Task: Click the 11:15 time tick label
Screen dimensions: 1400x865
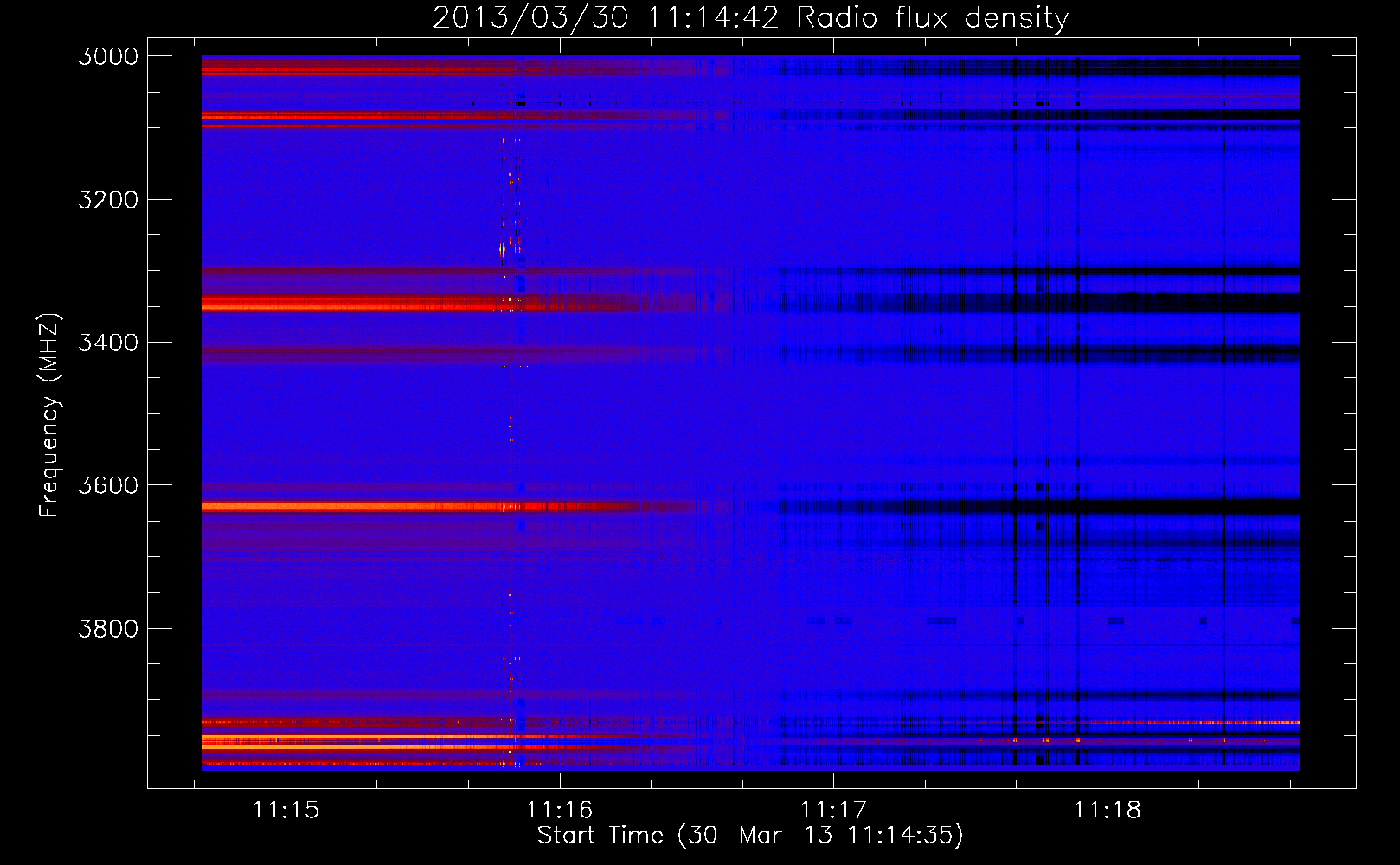Action: pyautogui.click(x=286, y=810)
